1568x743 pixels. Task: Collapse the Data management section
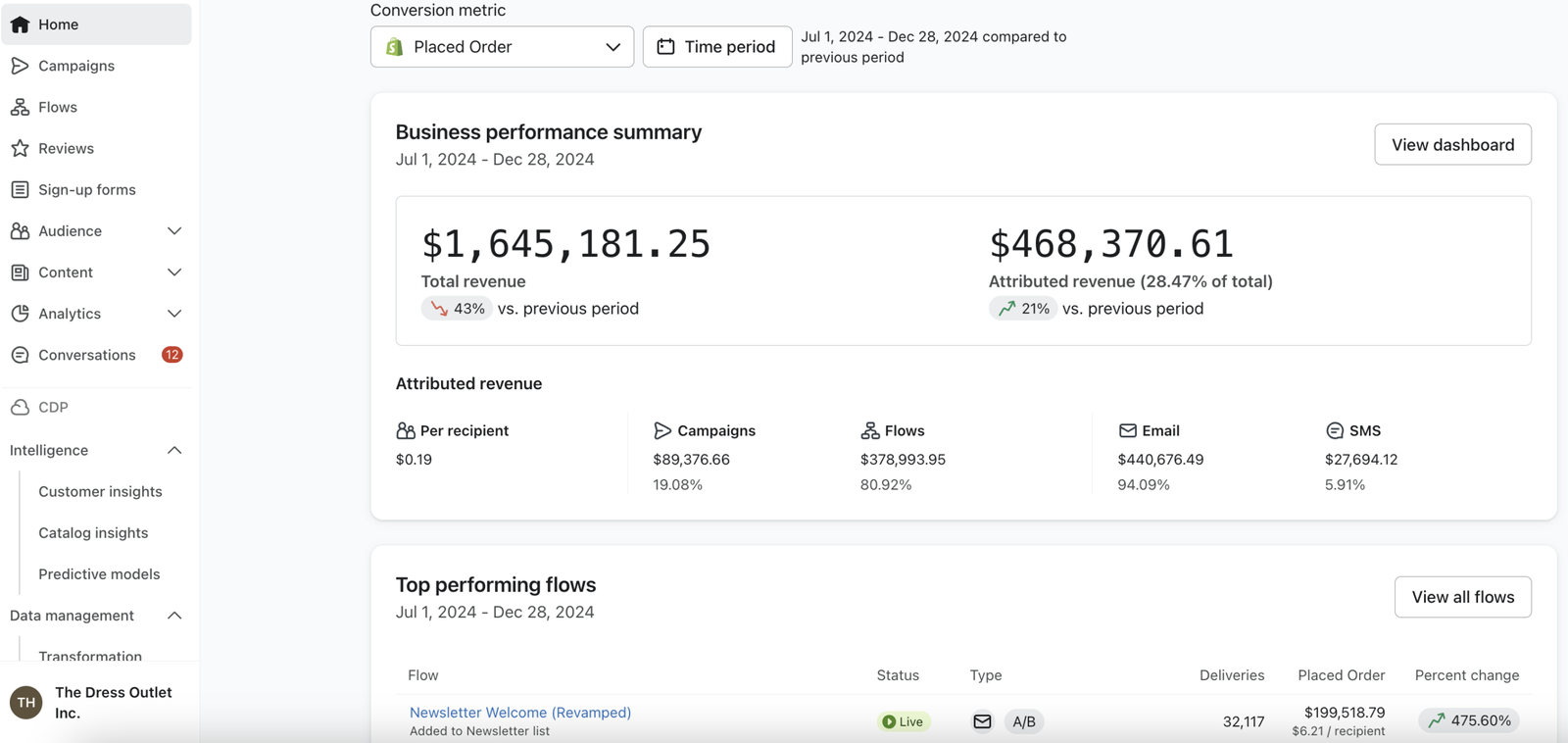tap(174, 616)
